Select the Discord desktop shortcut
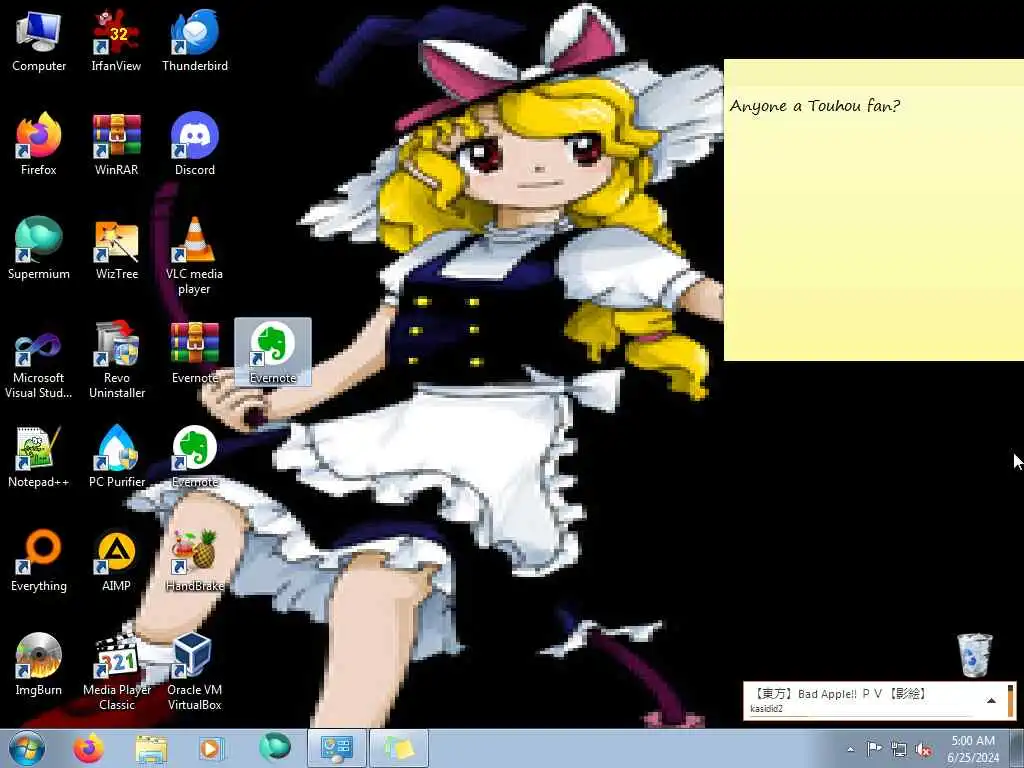 tap(195, 144)
